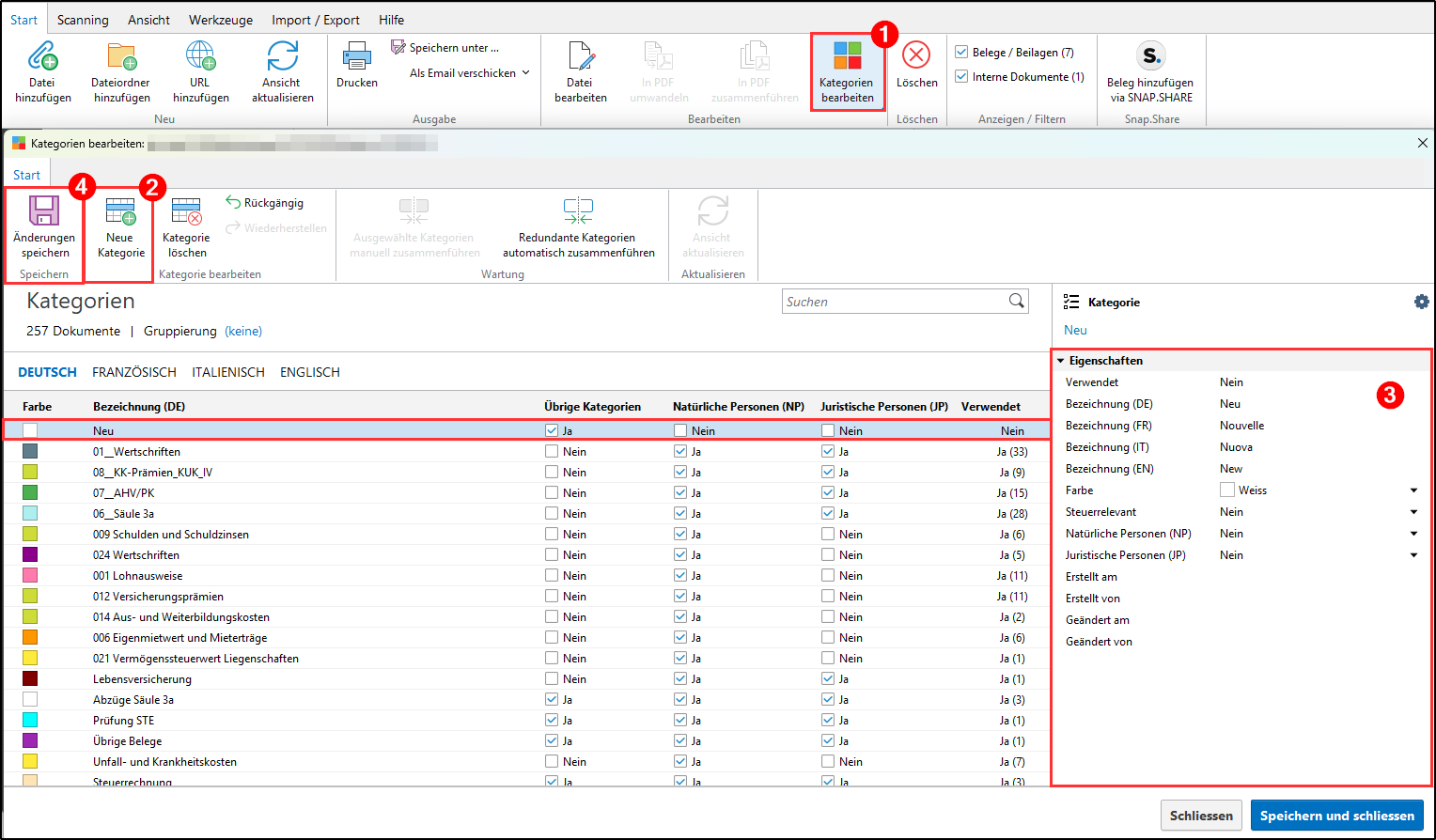Click the Neu link under Kategorie

pyautogui.click(x=1075, y=330)
